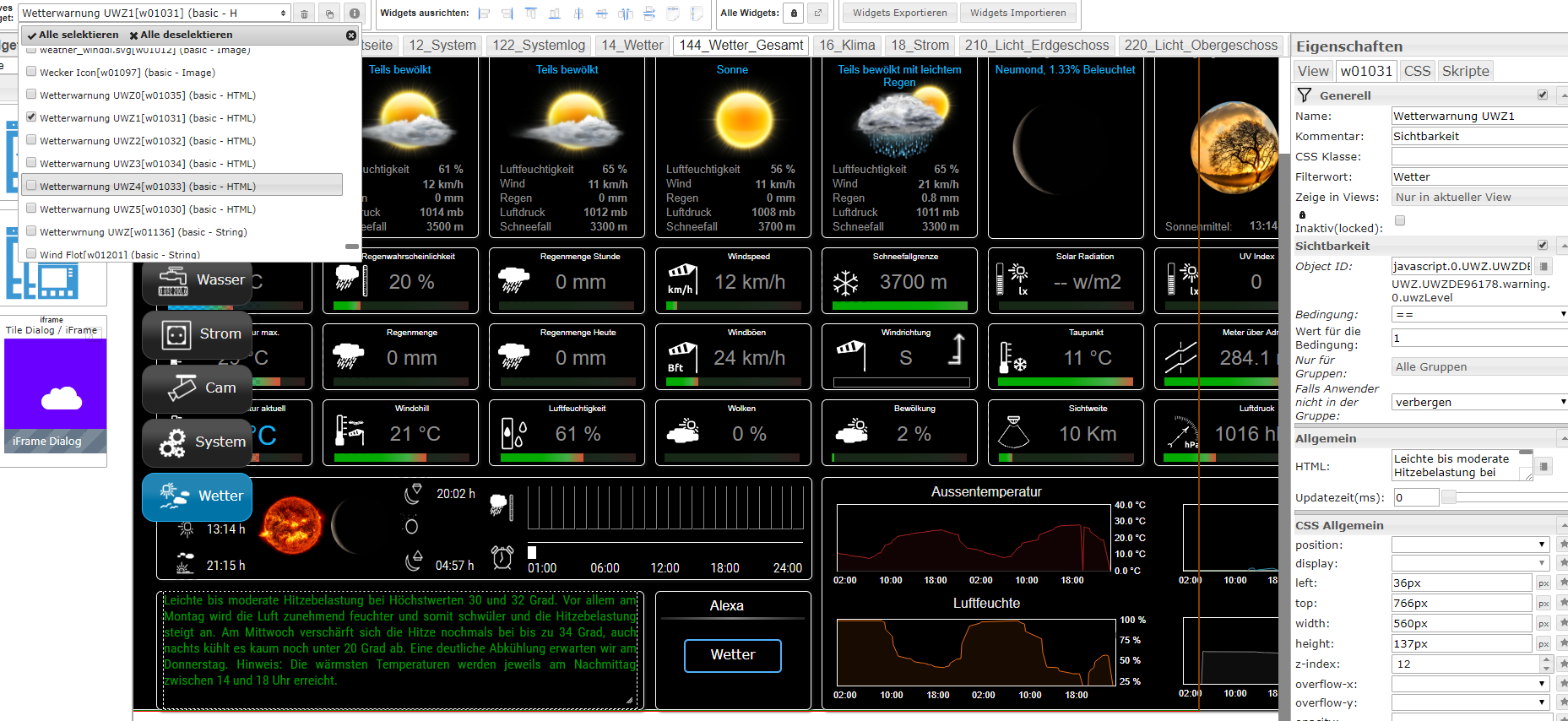Viewport: 1568px width, 721px height.
Task: Uncheck Wetterwarnung UWZ1[w01031] in the list
Action: coord(31,118)
